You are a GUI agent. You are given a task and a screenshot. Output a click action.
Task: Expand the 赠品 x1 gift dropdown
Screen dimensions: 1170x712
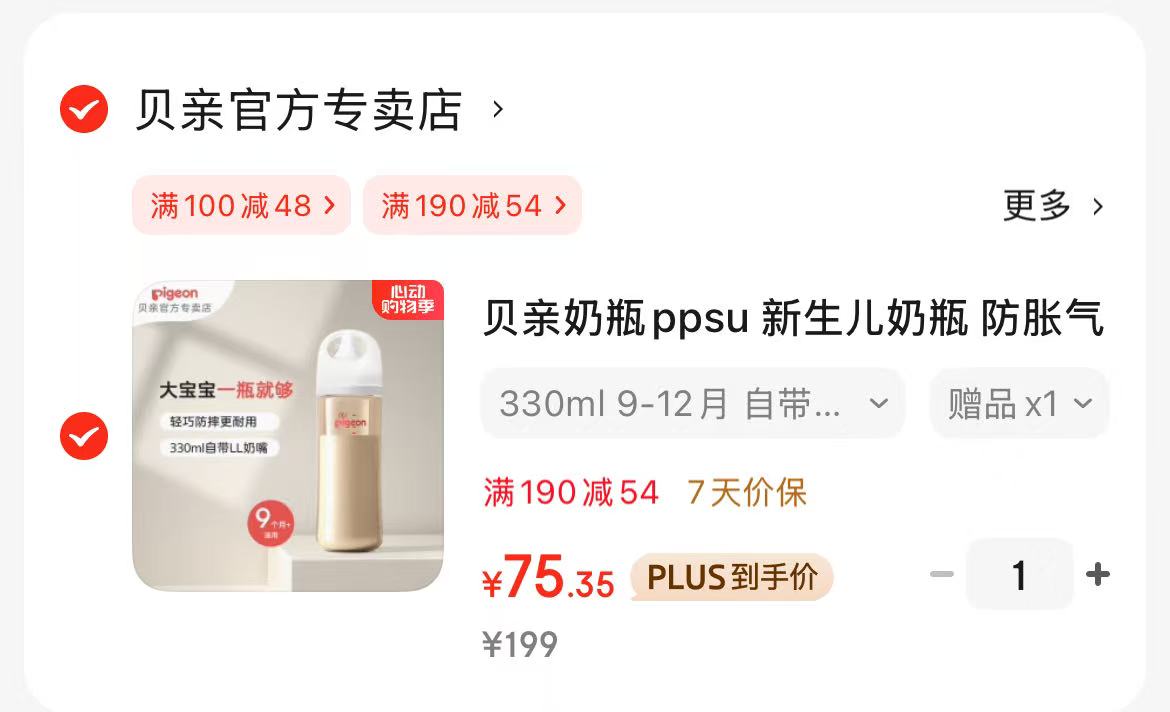(1019, 404)
